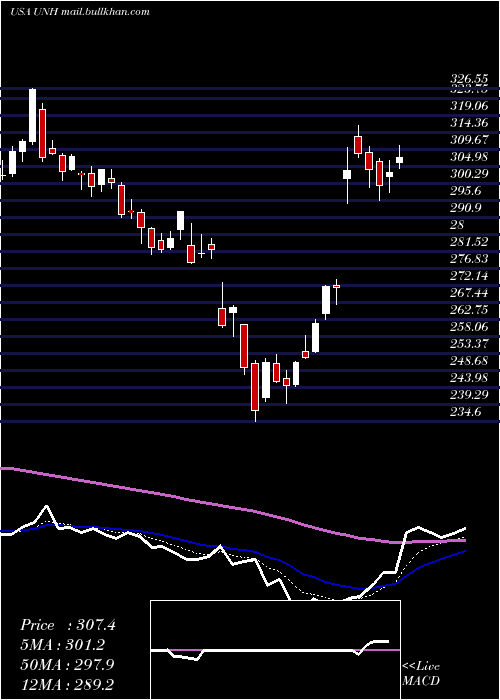Click the 309.67 price axis label
Image resolution: width=500 pixels, height=700 pixels.
469,140
